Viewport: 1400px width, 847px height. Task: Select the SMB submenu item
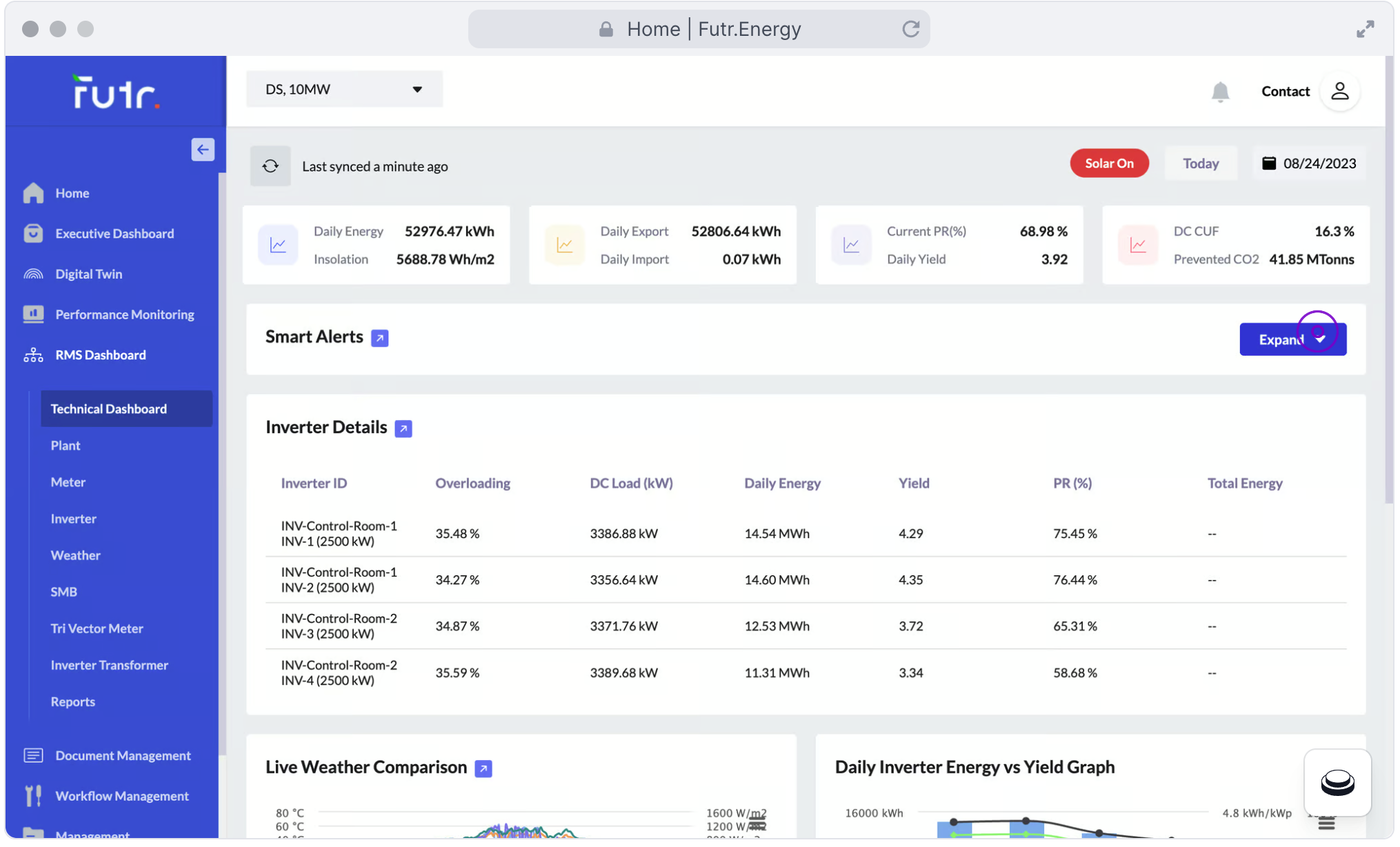point(63,592)
